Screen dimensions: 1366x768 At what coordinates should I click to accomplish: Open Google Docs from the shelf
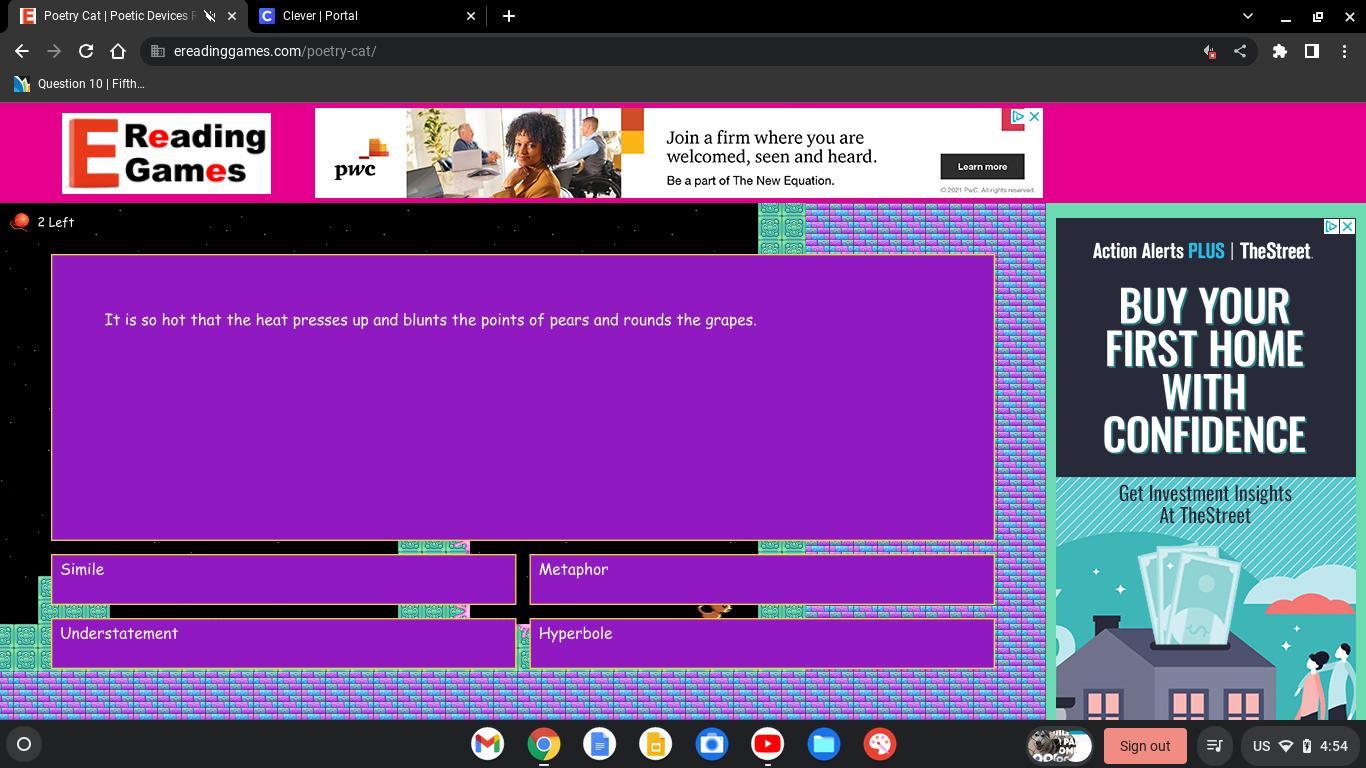pyautogui.click(x=600, y=744)
